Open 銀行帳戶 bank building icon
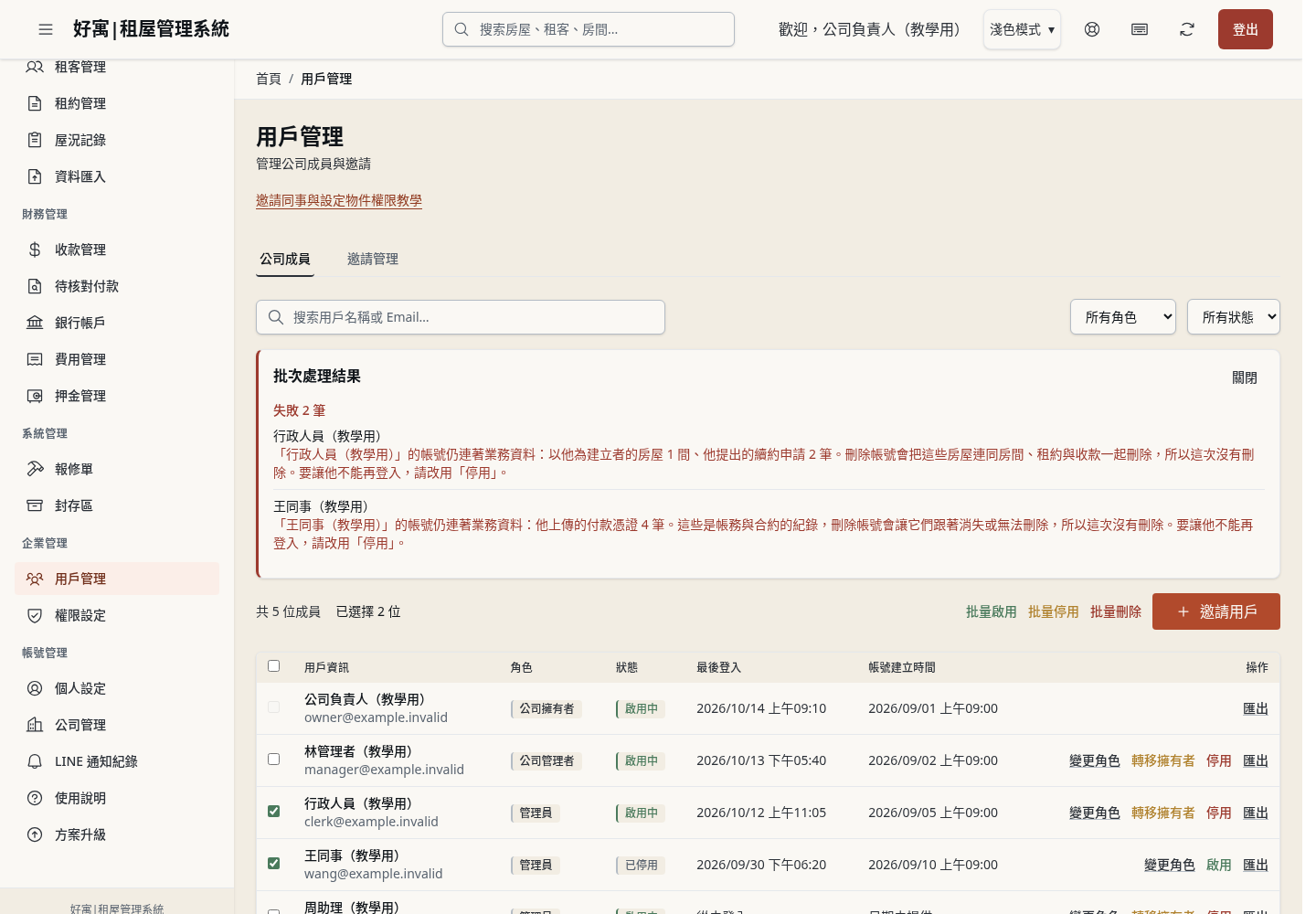The height and width of the screenshot is (914, 1316). (x=35, y=323)
